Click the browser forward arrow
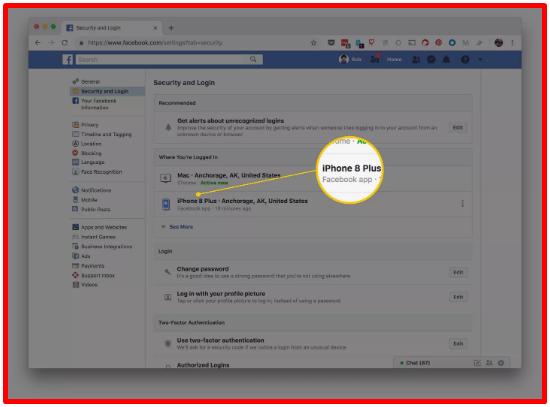 click(51, 43)
